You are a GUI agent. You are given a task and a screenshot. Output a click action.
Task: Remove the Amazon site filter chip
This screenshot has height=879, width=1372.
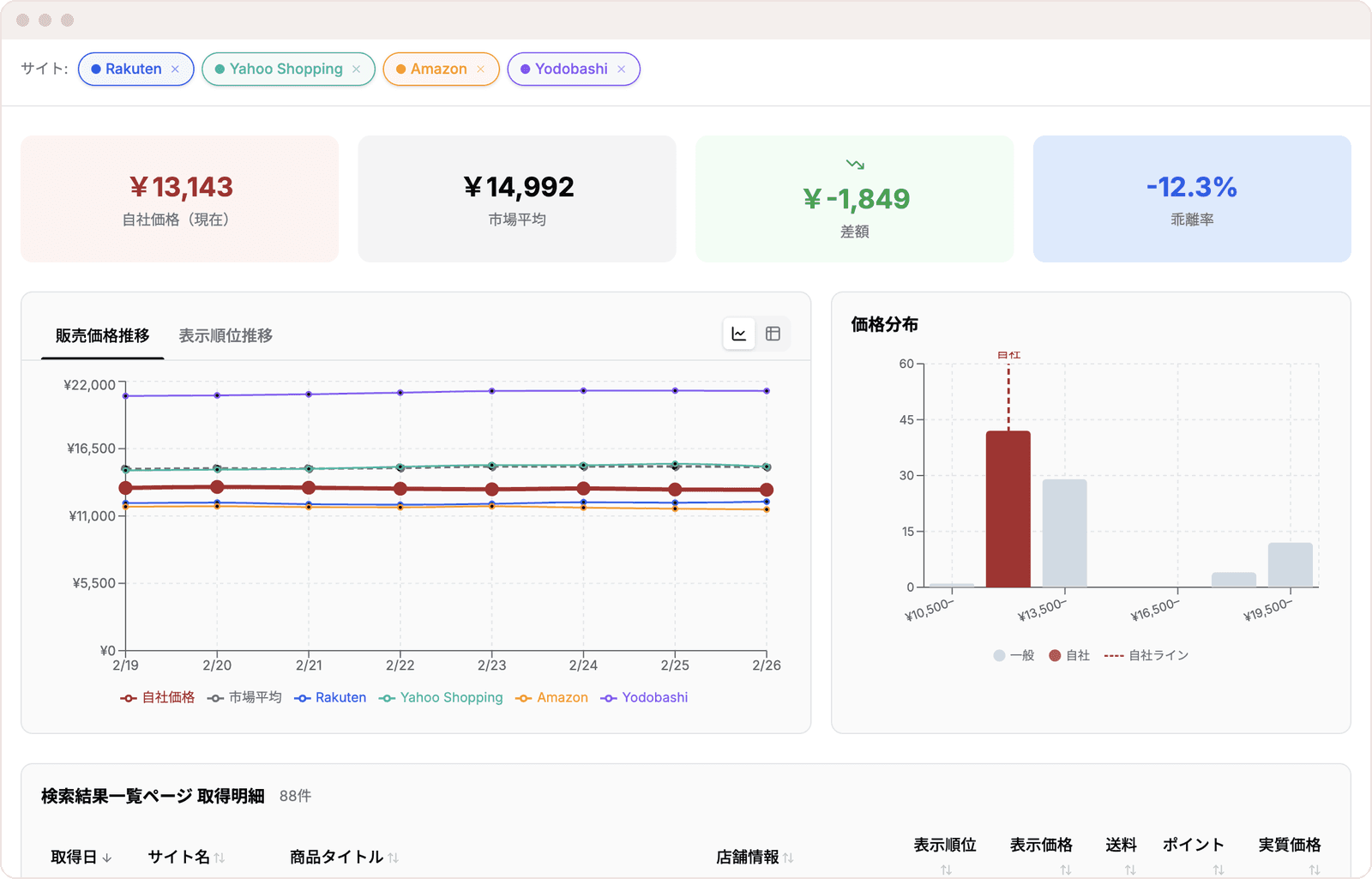[x=480, y=69]
